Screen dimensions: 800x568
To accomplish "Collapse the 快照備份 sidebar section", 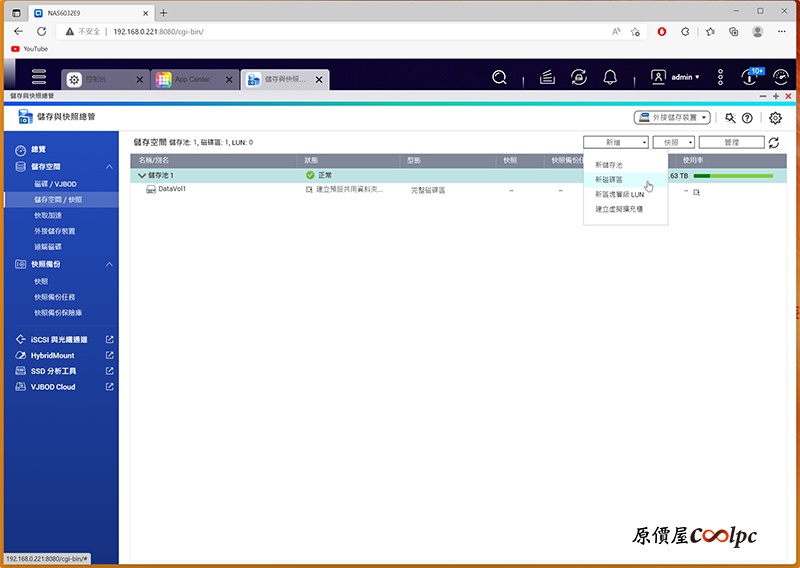I will pyautogui.click(x=109, y=264).
